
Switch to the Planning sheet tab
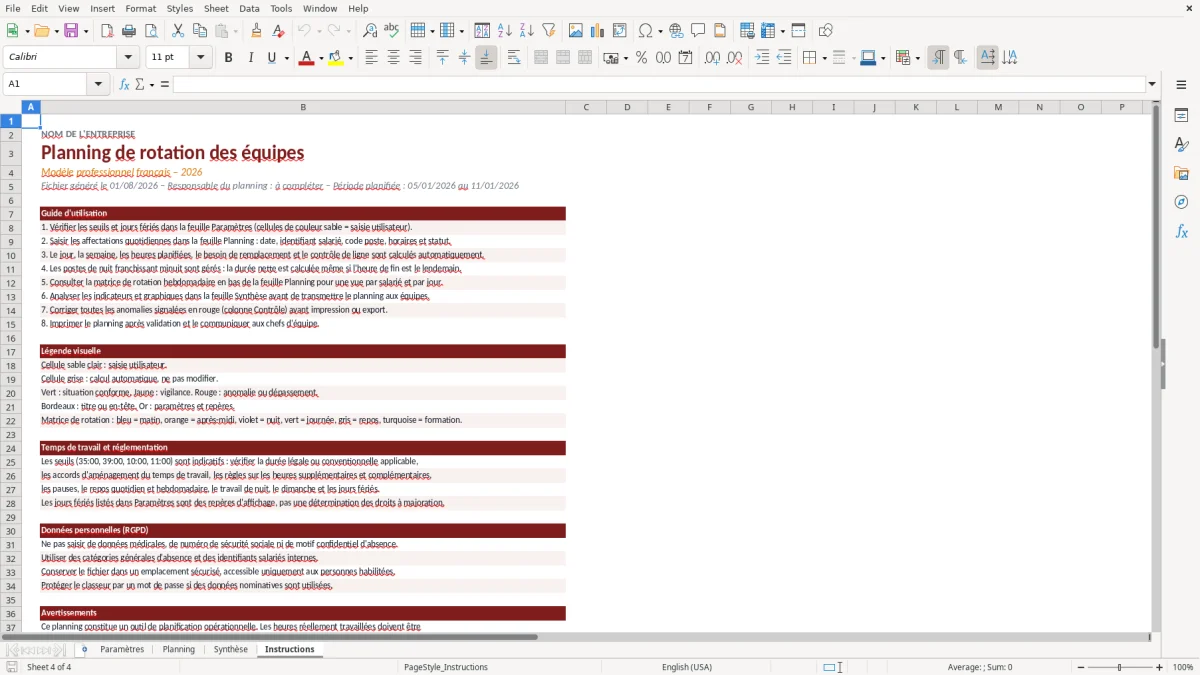179,649
